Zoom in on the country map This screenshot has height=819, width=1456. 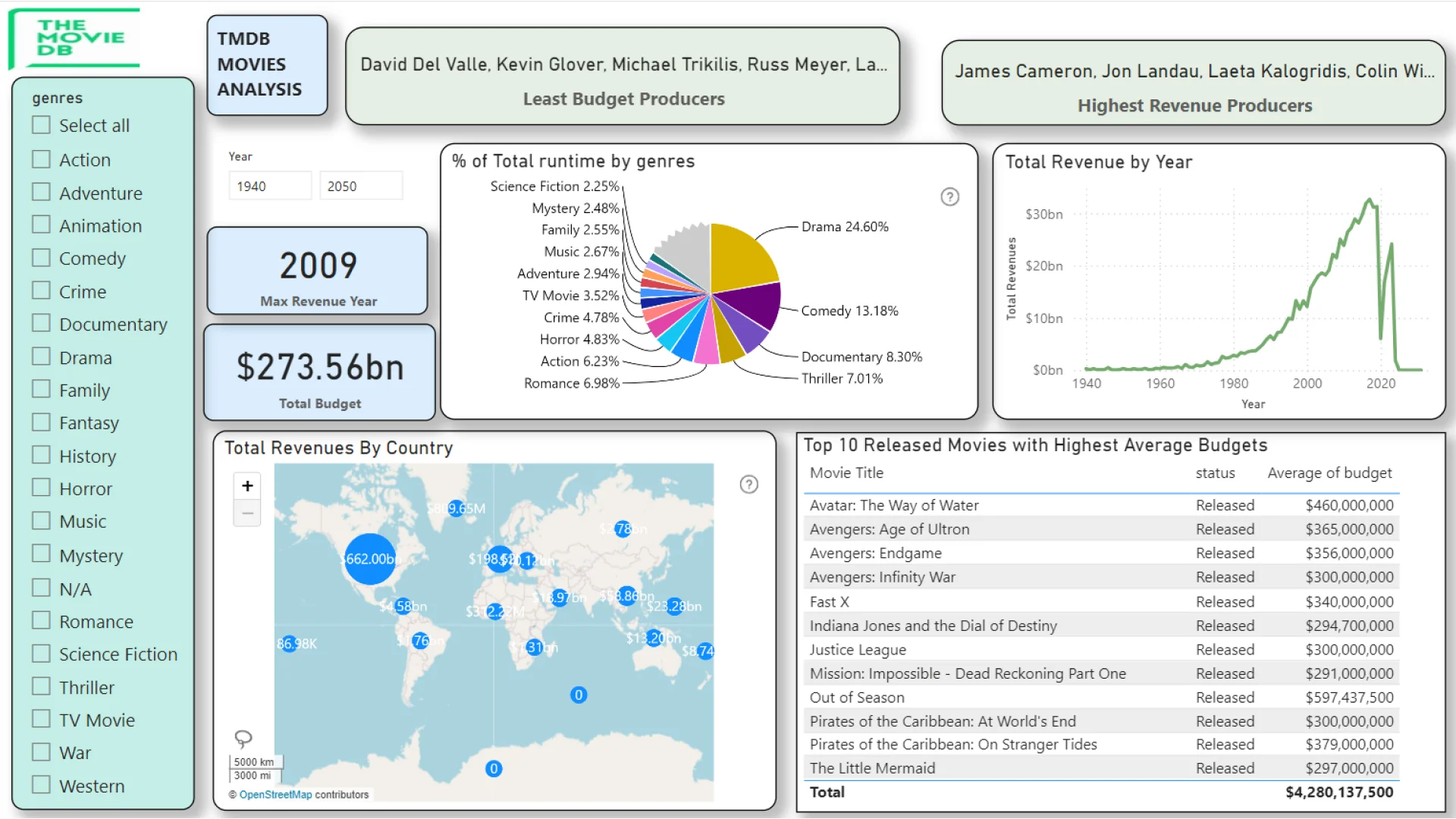[x=247, y=486]
